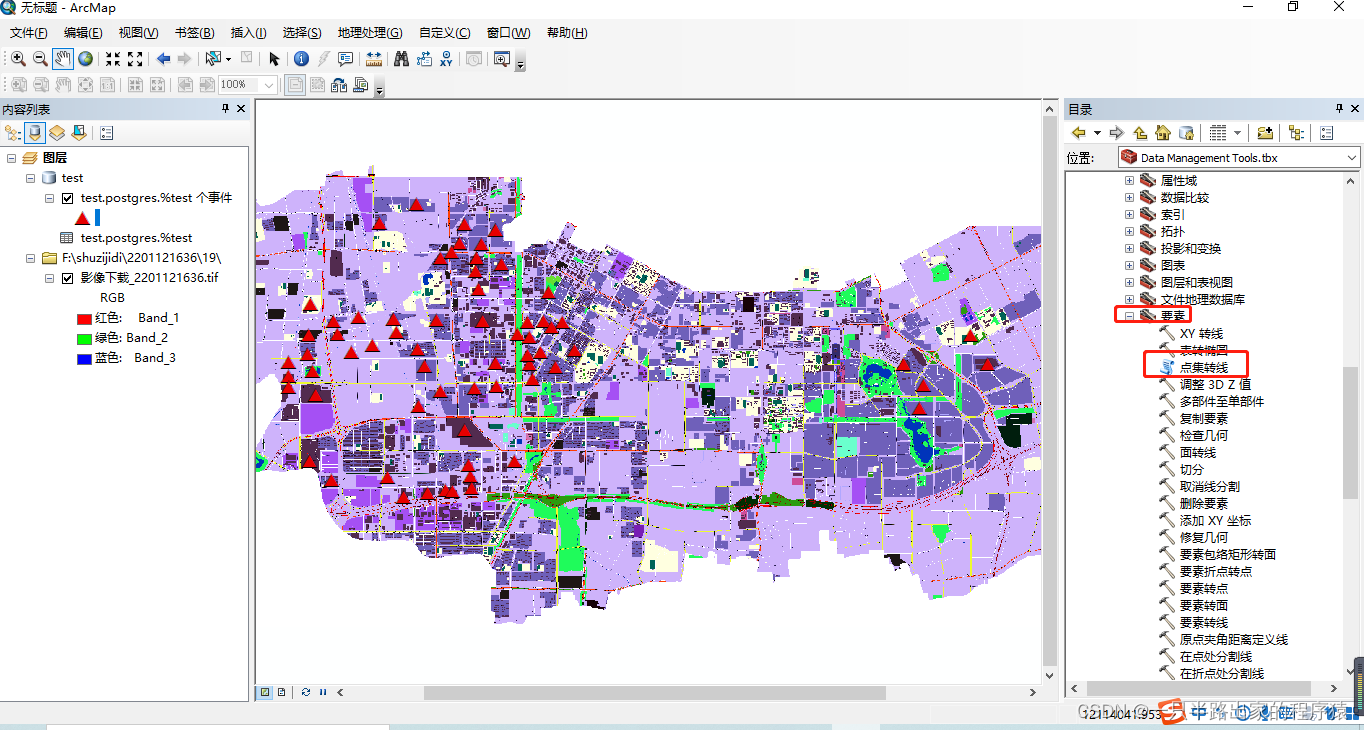
Task: Open the 文件(F) menu
Action: click(x=29, y=33)
